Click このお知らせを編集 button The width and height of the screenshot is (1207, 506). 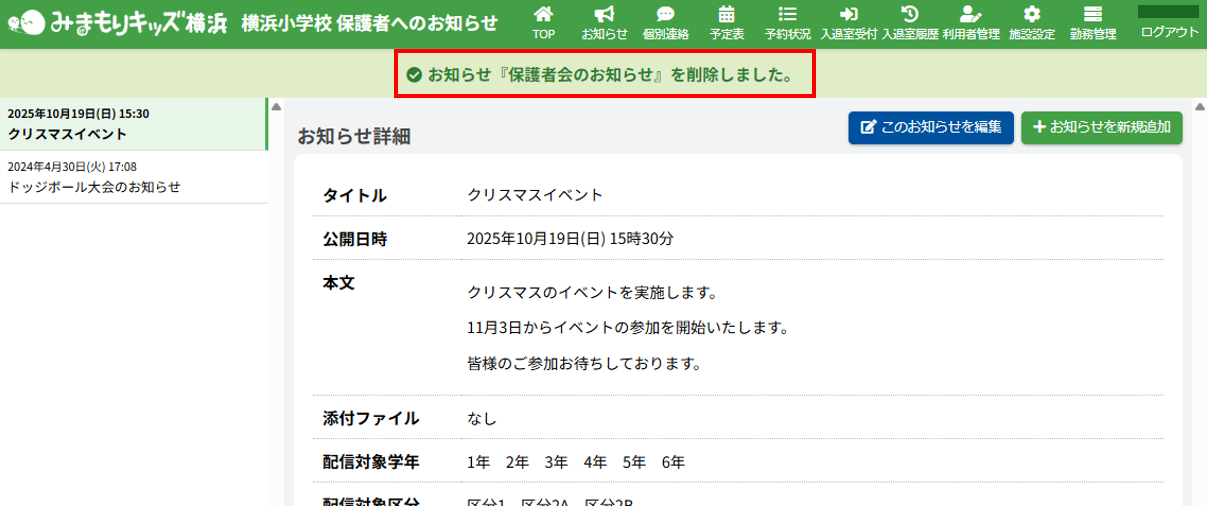(x=931, y=128)
